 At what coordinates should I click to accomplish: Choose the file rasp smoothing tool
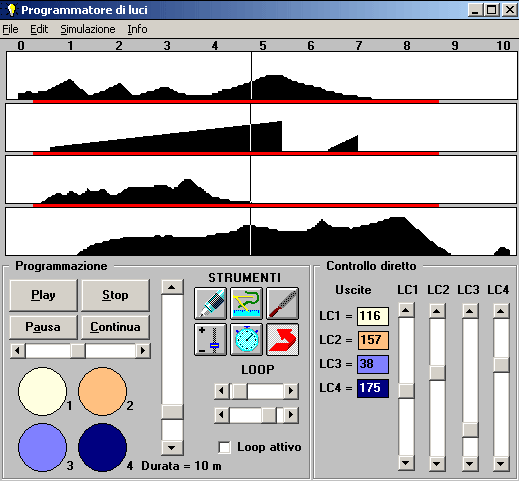point(282,303)
